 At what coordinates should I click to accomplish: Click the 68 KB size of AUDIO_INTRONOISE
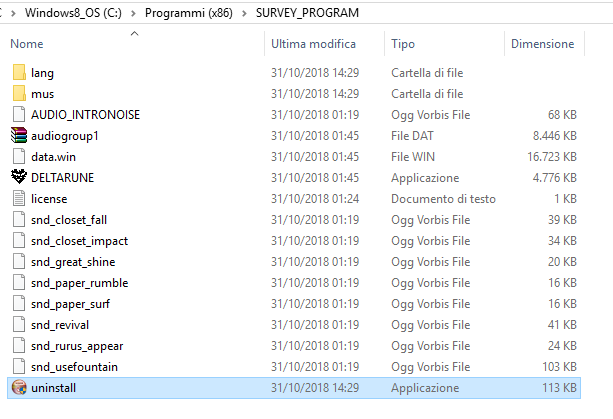click(x=562, y=115)
